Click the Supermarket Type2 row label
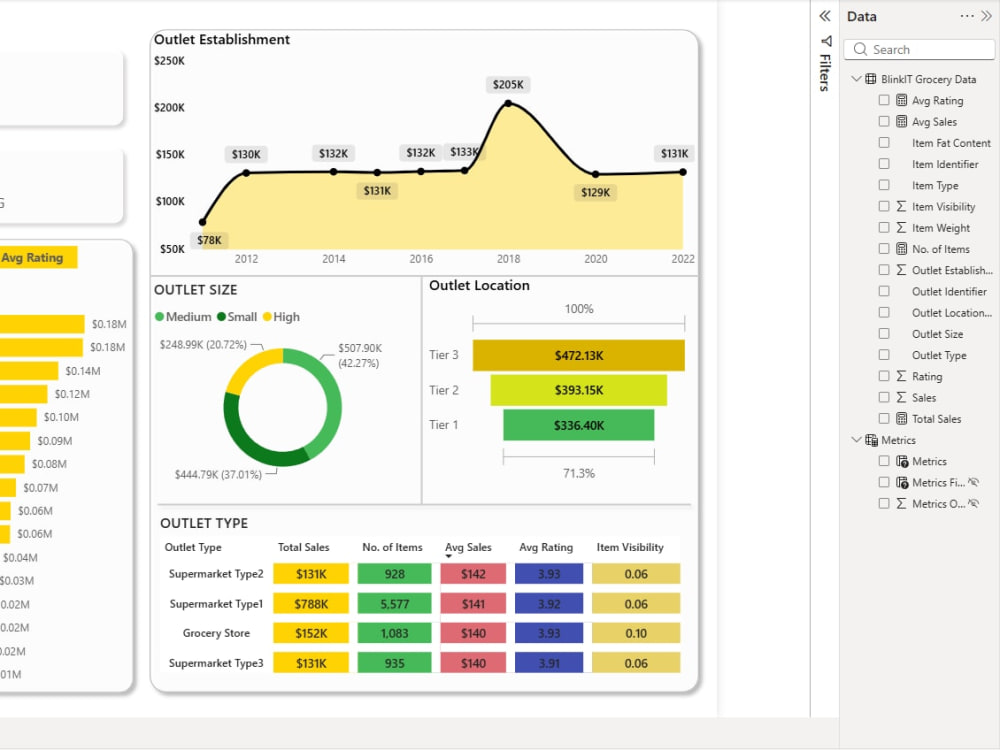The width and height of the screenshot is (1000, 750). [x=216, y=574]
